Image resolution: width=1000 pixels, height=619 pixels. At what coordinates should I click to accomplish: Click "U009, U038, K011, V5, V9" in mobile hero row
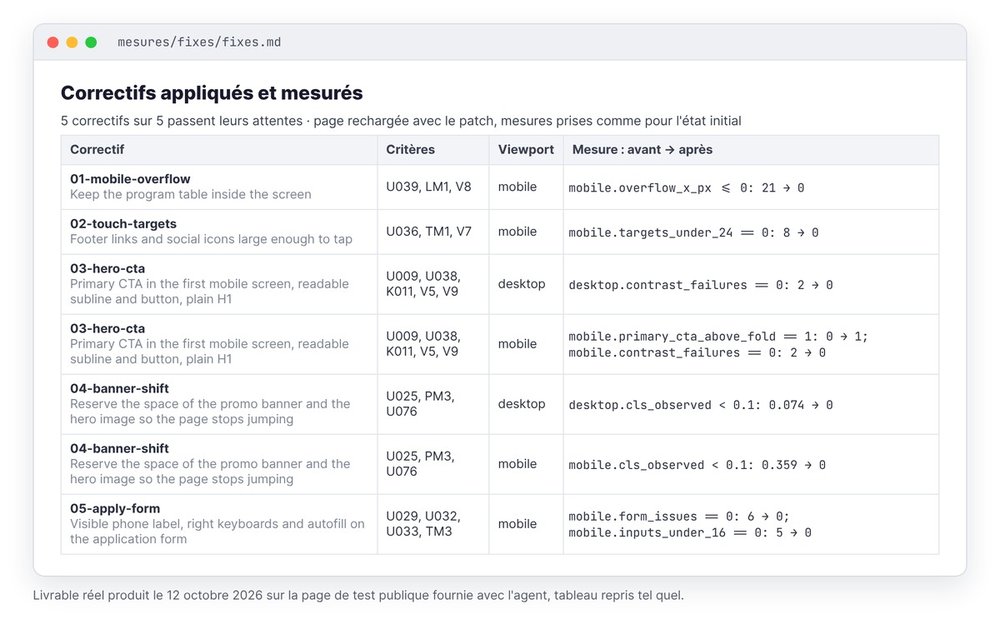point(423,344)
